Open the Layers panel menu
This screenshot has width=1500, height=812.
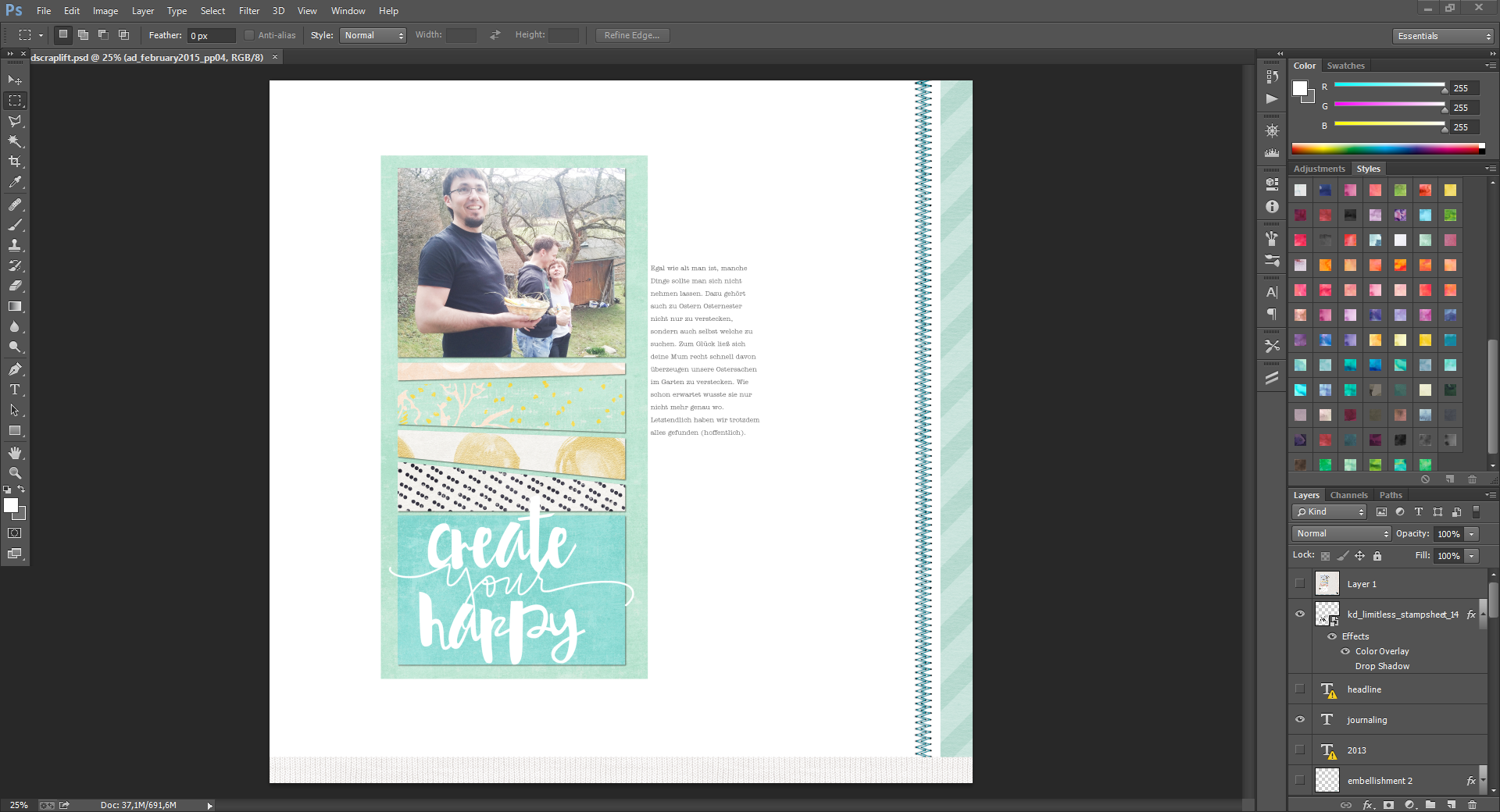tap(1491, 495)
